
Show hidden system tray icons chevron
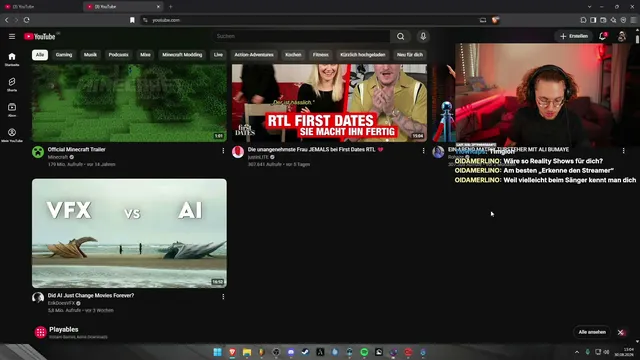577,352
